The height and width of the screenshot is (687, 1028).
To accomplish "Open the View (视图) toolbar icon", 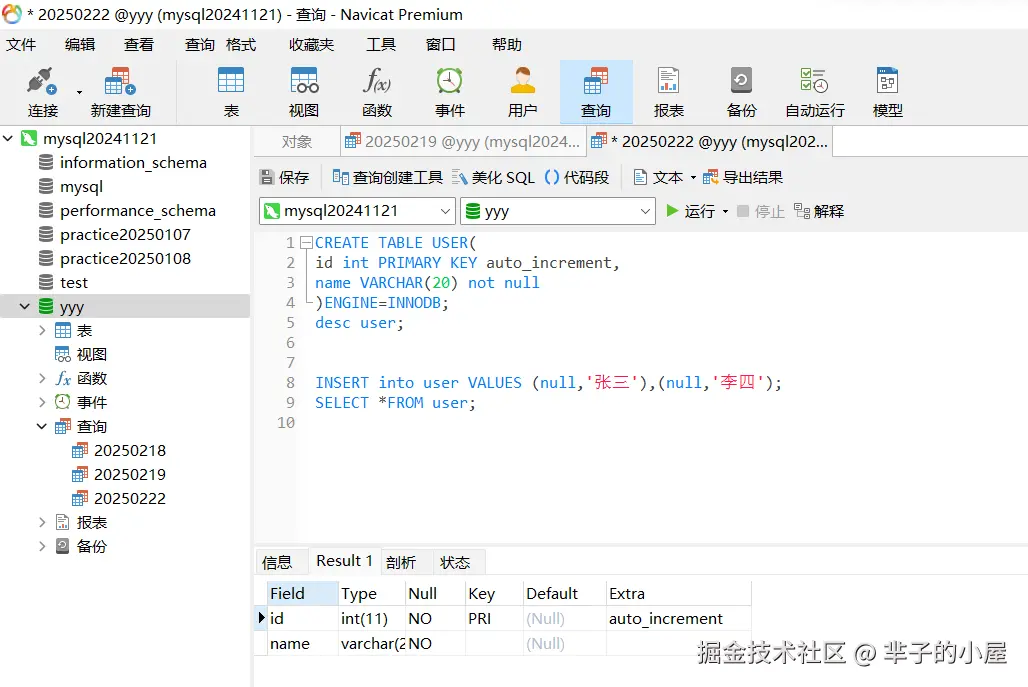I will point(304,92).
